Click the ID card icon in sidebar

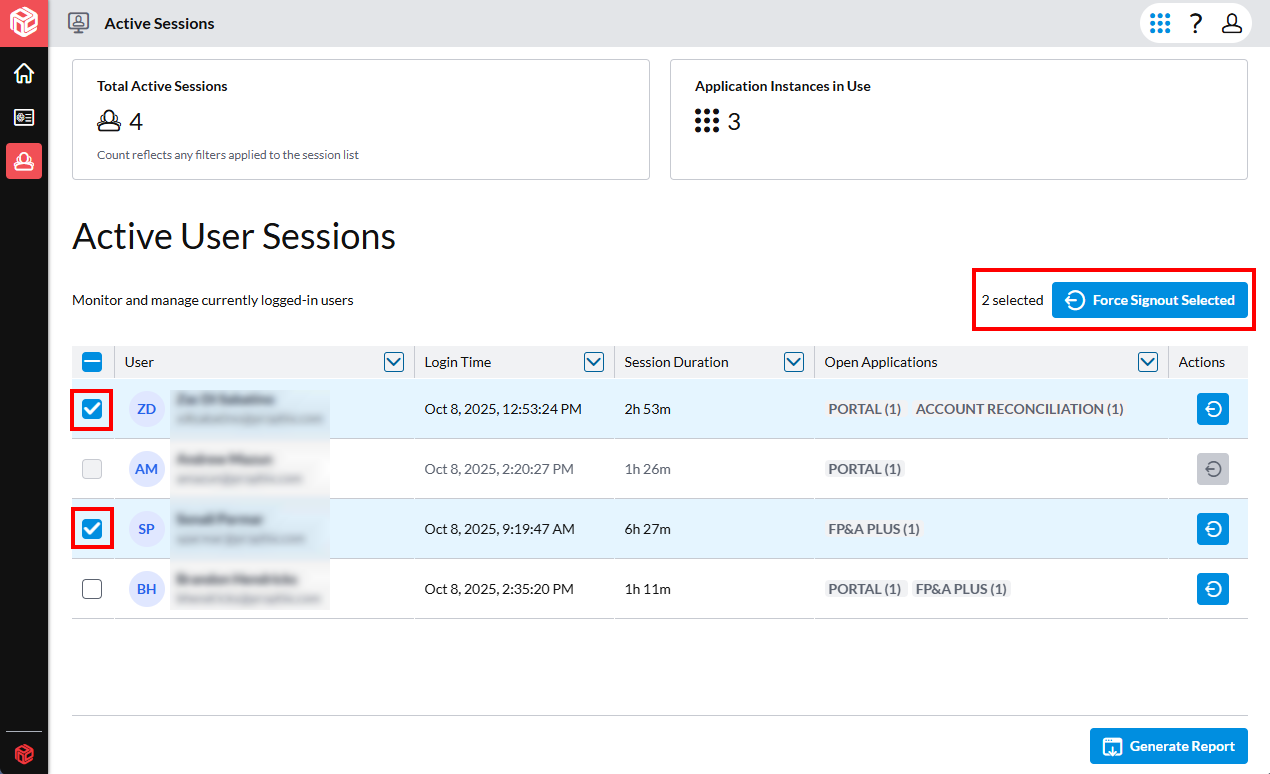coord(24,118)
